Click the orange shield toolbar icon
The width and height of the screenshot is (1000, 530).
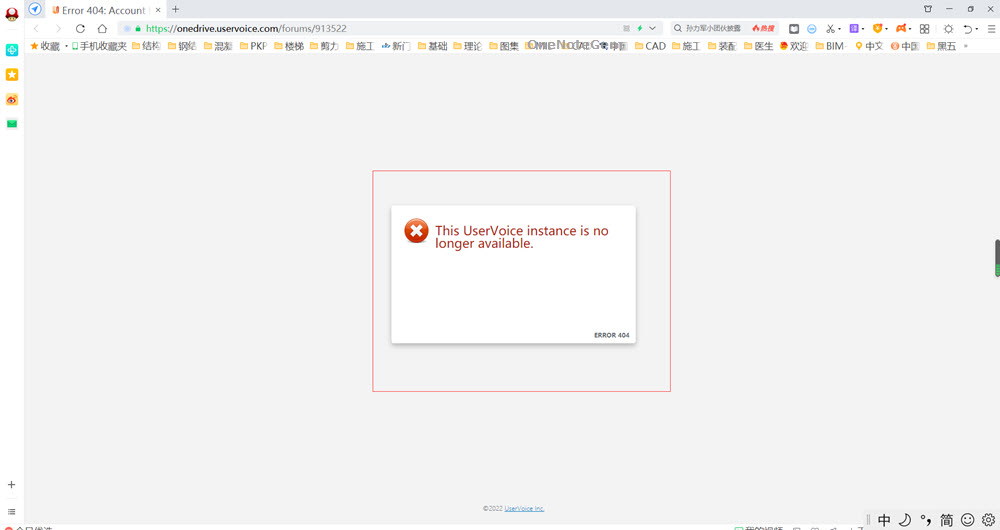coord(878,29)
